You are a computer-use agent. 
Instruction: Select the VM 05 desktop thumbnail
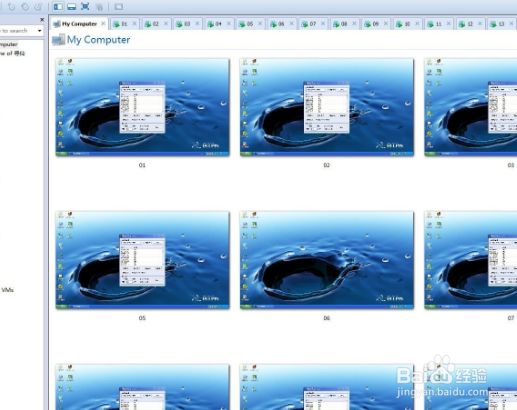point(142,260)
